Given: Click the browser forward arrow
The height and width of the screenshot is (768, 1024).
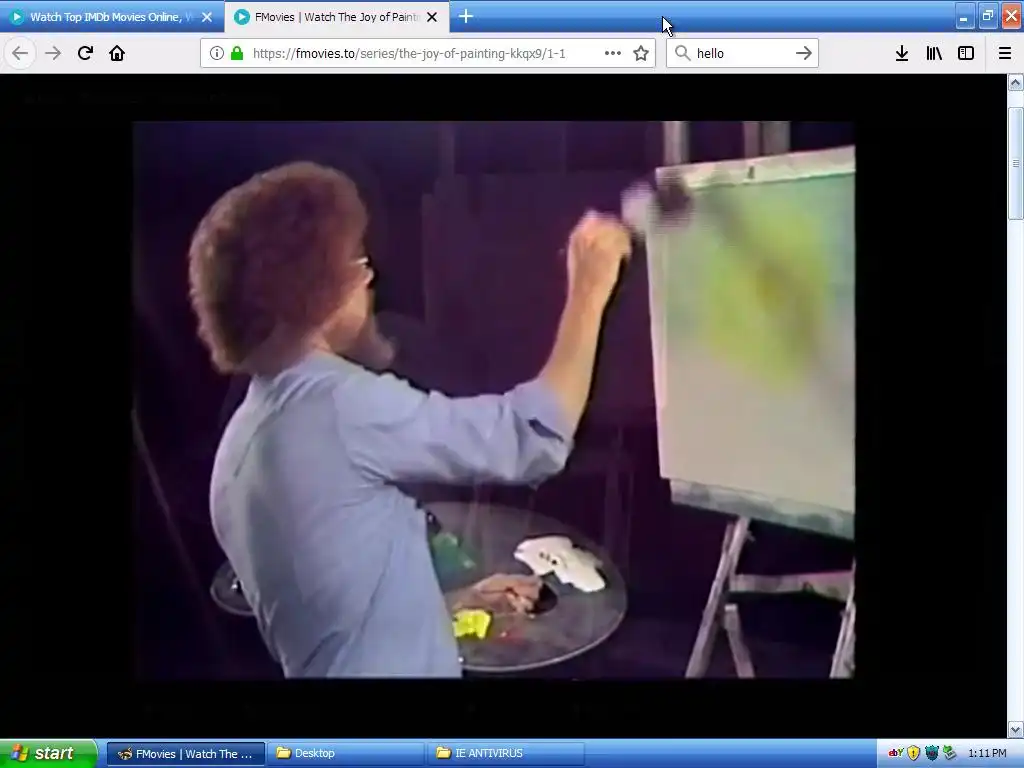Looking at the screenshot, I should click(53, 54).
